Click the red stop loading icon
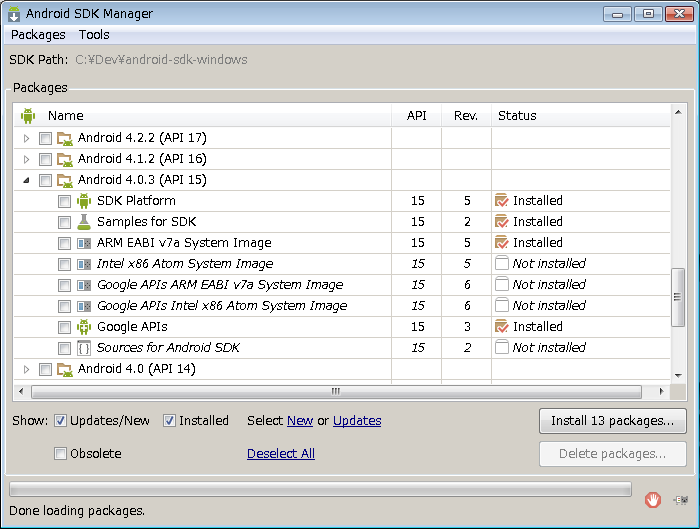The width and height of the screenshot is (700, 529). (x=652, y=499)
